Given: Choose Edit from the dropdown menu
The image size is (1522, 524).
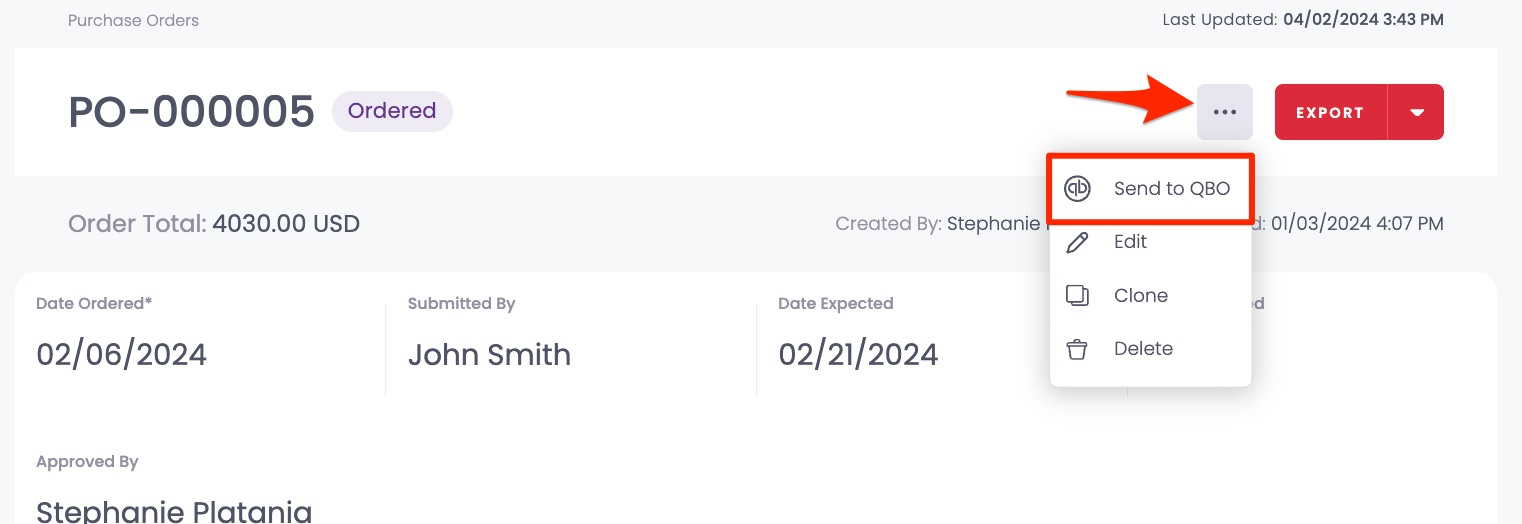Looking at the screenshot, I should pos(1150,242).
